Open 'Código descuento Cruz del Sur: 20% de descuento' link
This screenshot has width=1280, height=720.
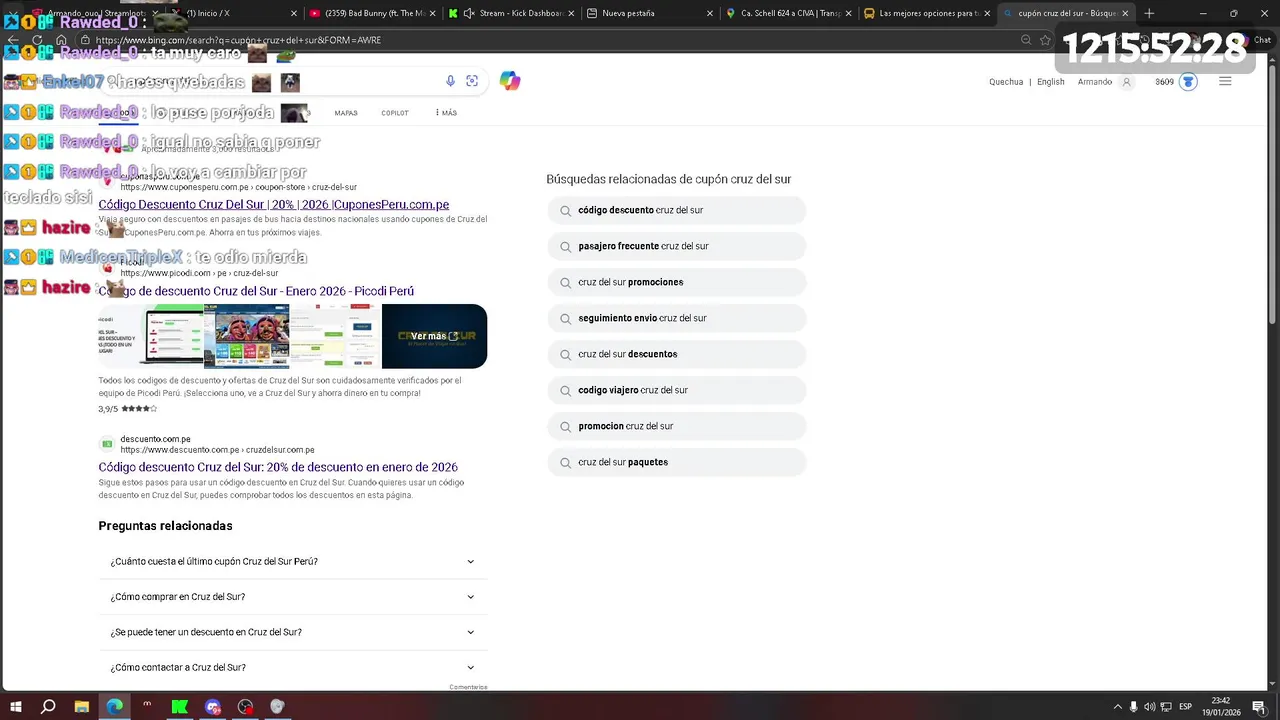278,467
